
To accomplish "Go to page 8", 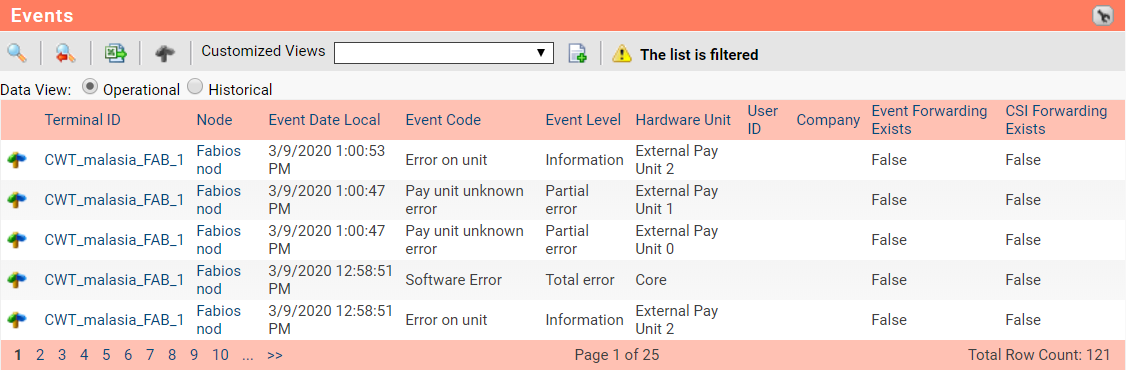I will pos(172,355).
